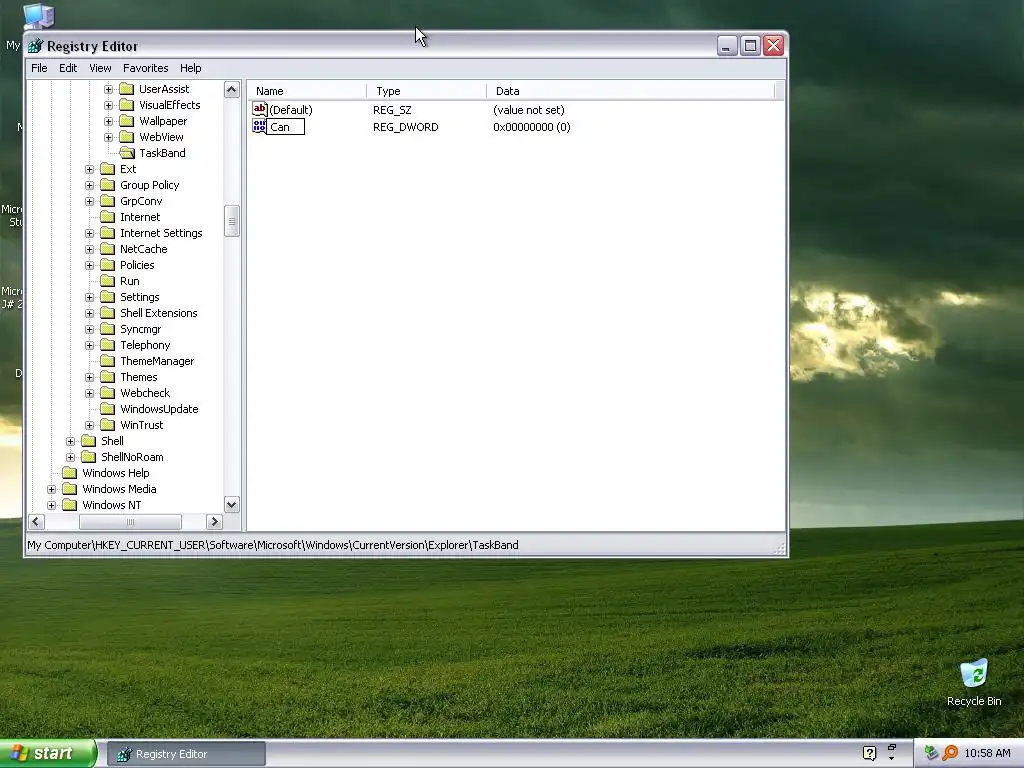Click the DWORD value icon beside Can
Viewport: 1024px width, 768px height.
coord(259,126)
